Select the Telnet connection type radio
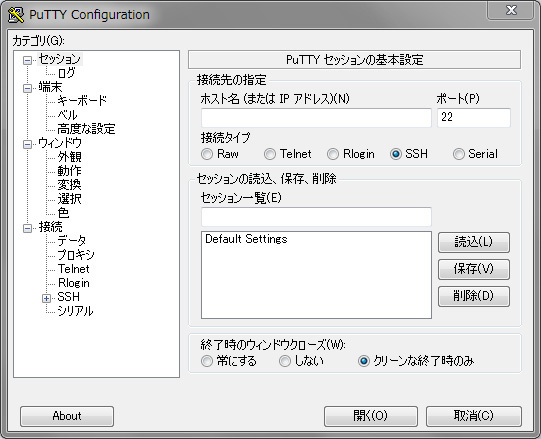This screenshot has width=541, height=439. point(270,154)
